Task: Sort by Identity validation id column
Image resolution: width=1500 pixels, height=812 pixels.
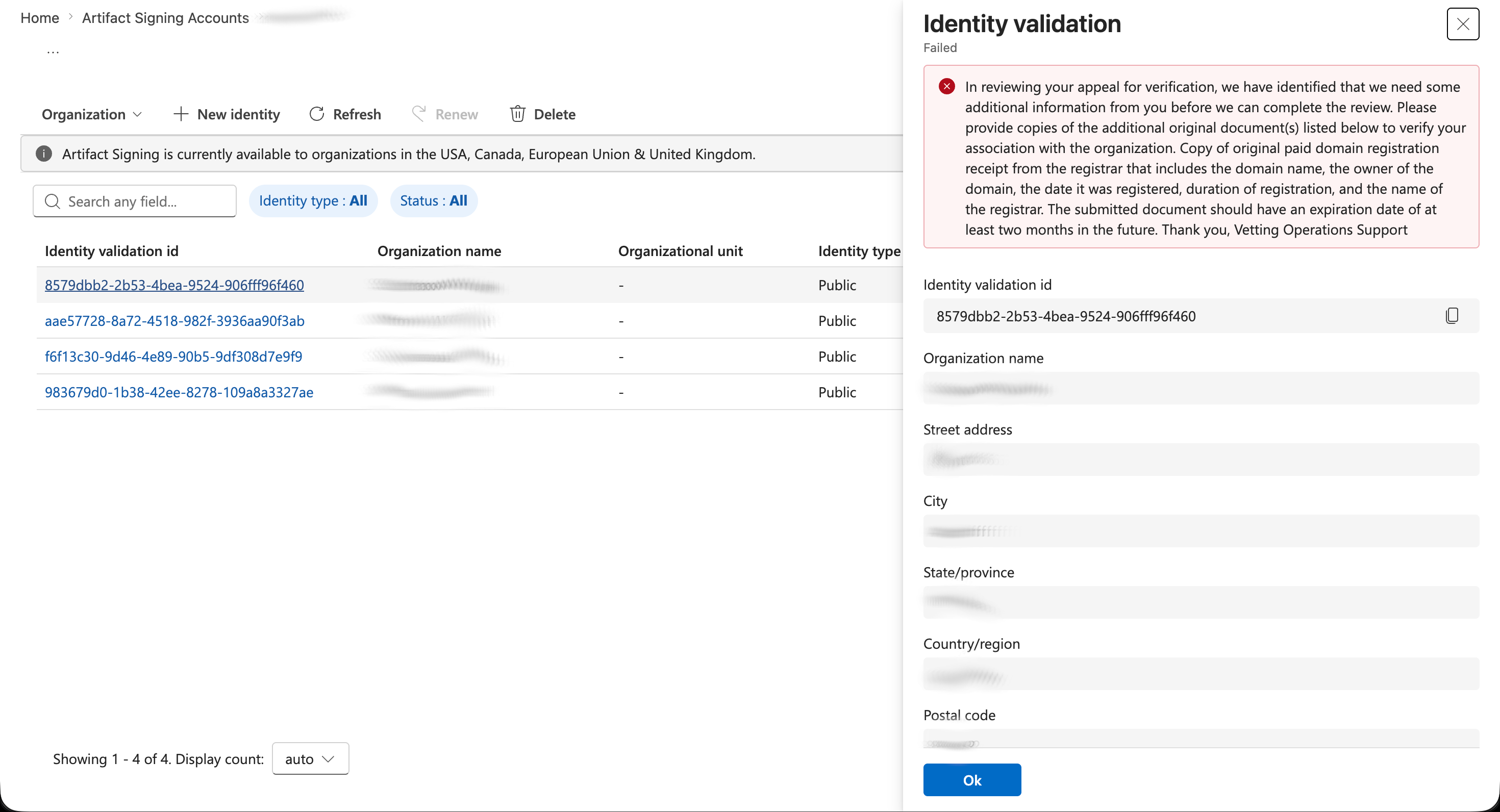Action: (112, 251)
